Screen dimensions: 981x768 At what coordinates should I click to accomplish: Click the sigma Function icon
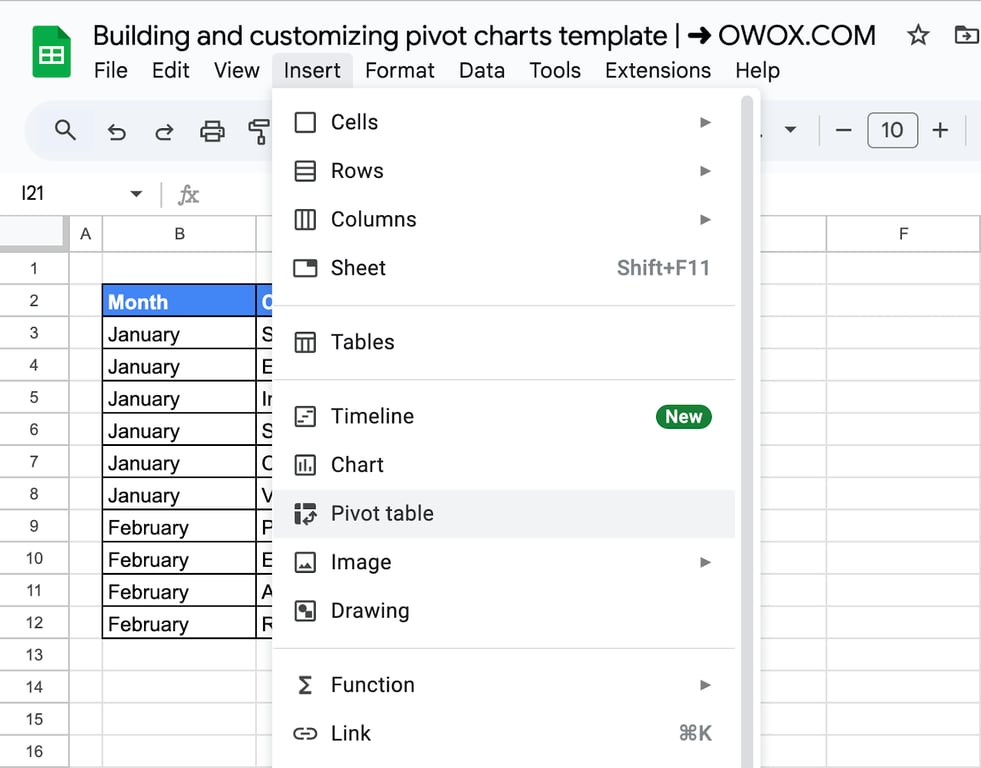305,685
